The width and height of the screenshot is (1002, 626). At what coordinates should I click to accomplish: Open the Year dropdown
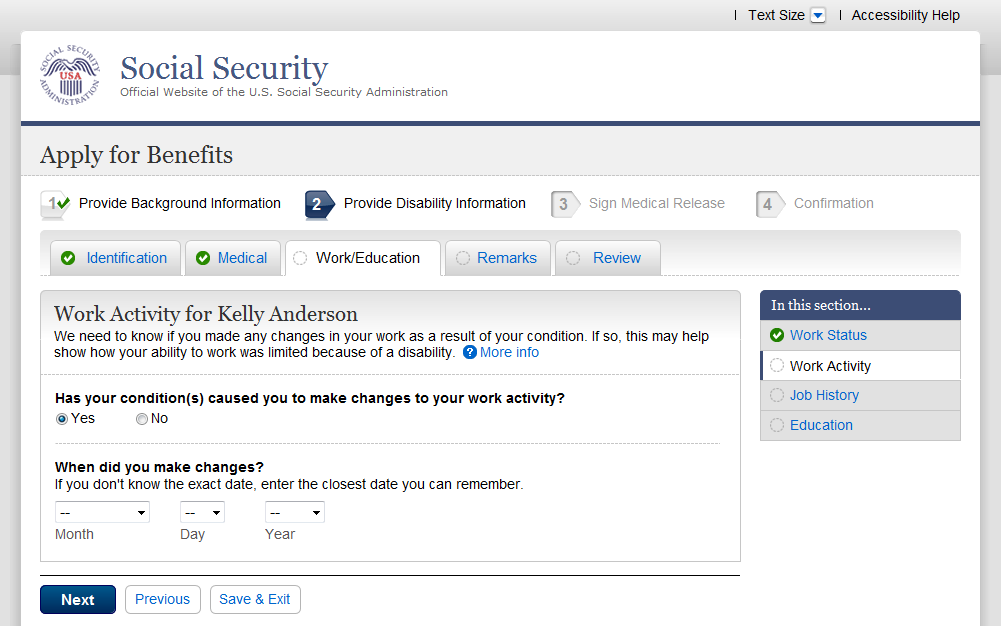[294, 513]
